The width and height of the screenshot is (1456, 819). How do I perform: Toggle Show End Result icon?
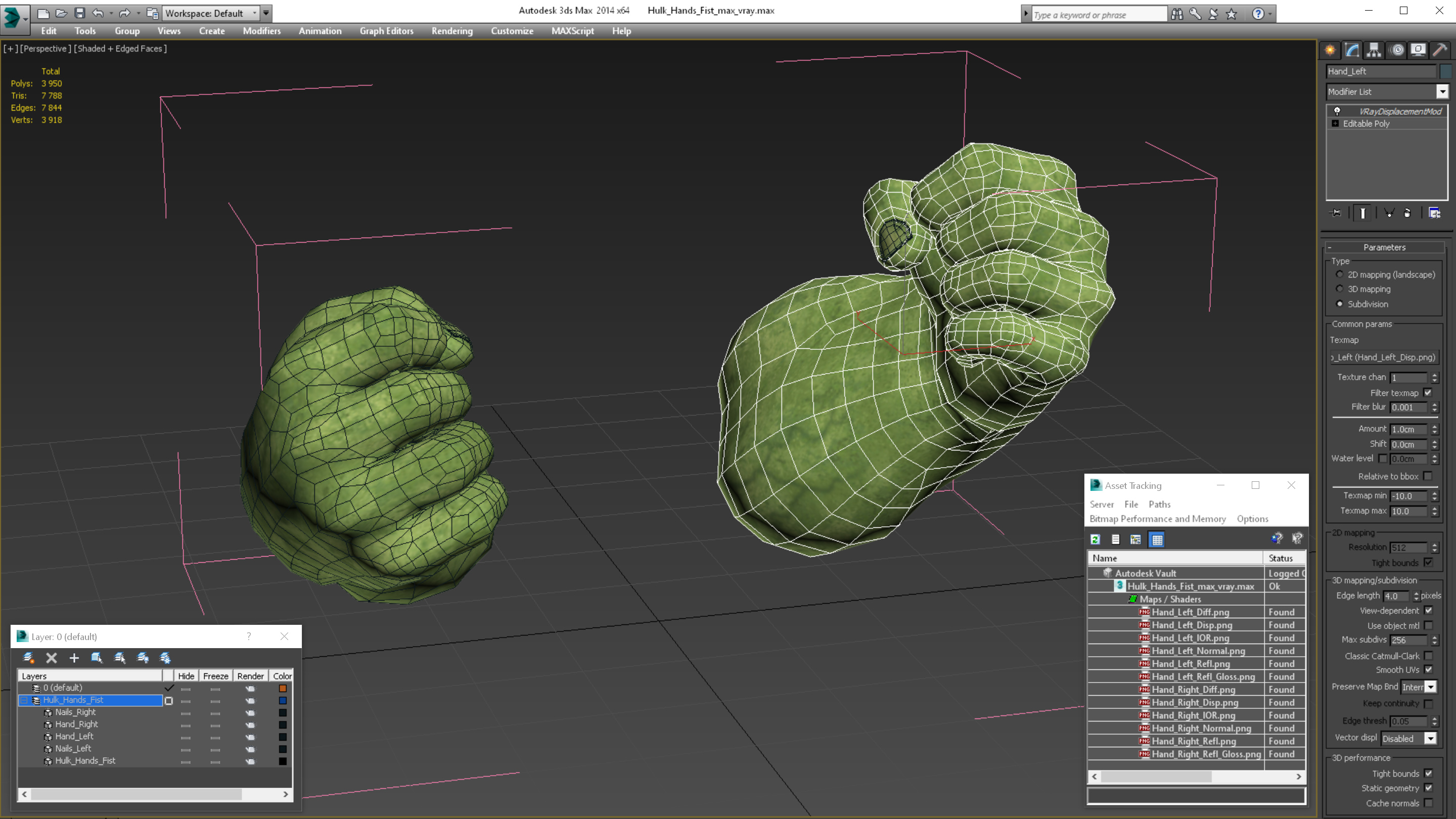click(1363, 213)
